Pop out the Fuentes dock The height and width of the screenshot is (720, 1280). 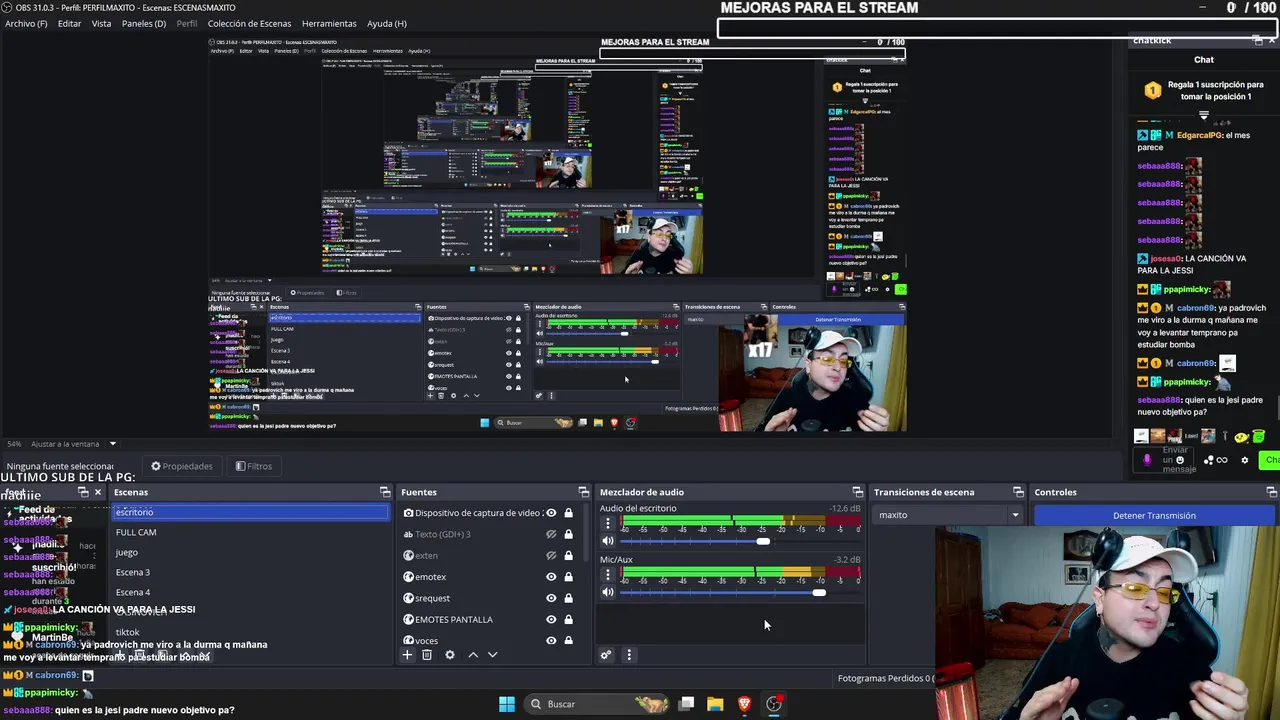point(584,492)
